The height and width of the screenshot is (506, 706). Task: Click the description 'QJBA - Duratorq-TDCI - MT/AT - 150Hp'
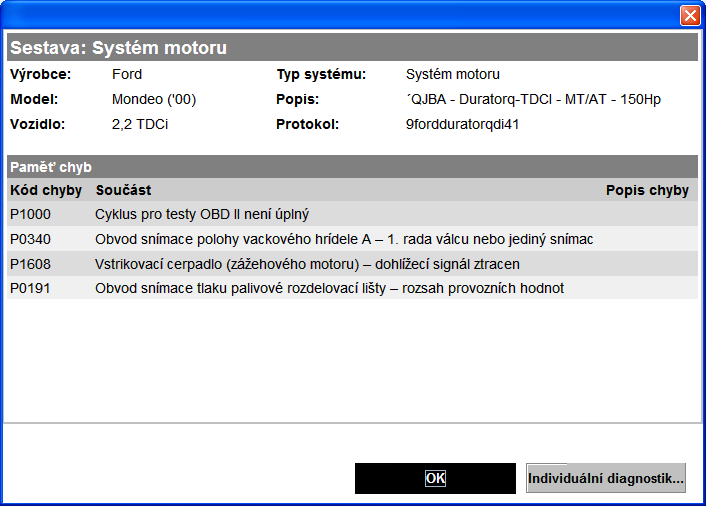[533, 99]
